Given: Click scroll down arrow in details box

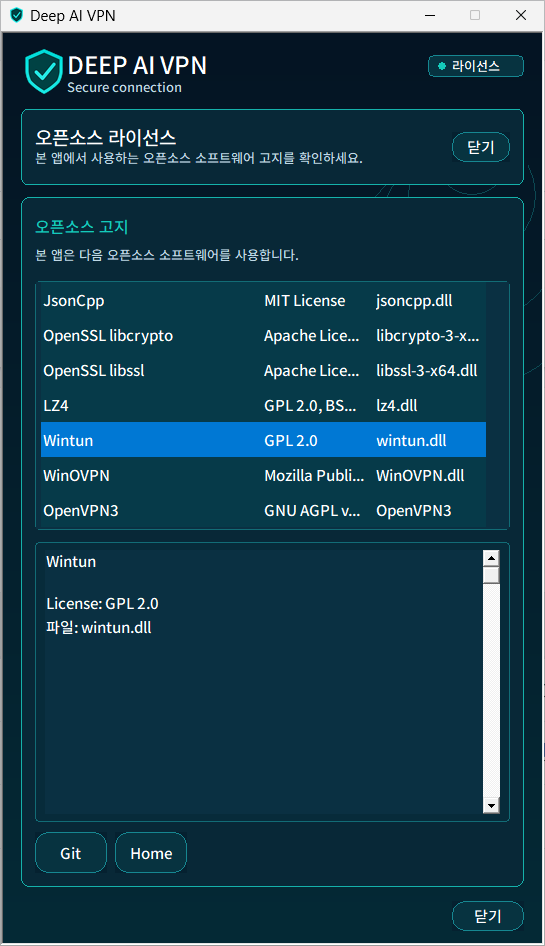Looking at the screenshot, I should (491, 805).
